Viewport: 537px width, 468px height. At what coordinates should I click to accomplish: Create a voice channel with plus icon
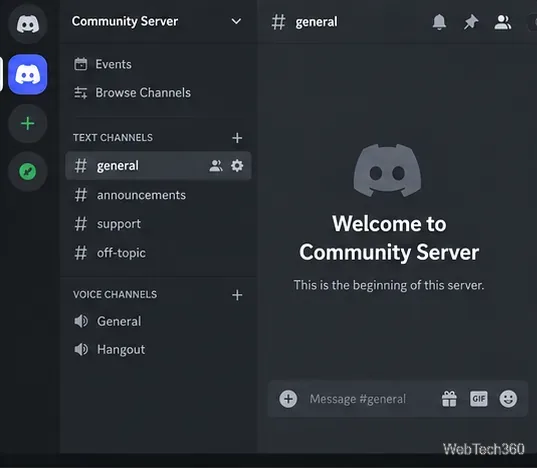(x=237, y=295)
